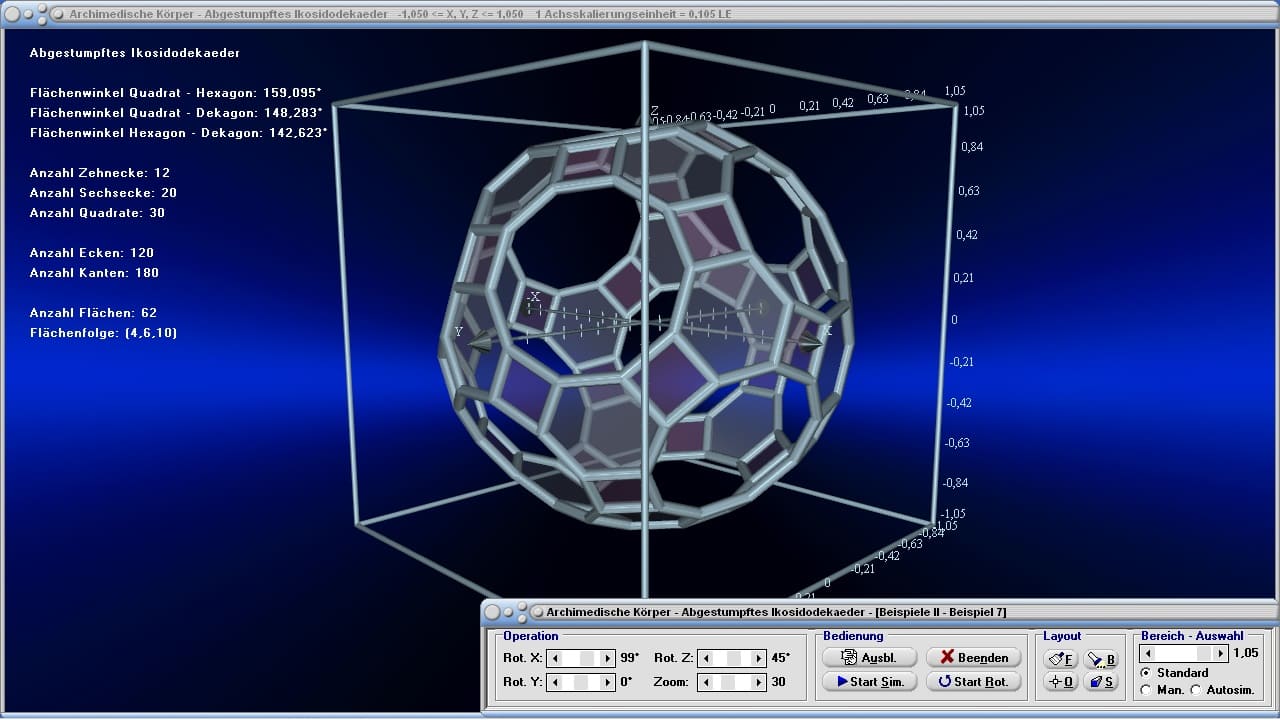Click the Flächenwinkel Quadrat - Hexagon line

pos(176,93)
